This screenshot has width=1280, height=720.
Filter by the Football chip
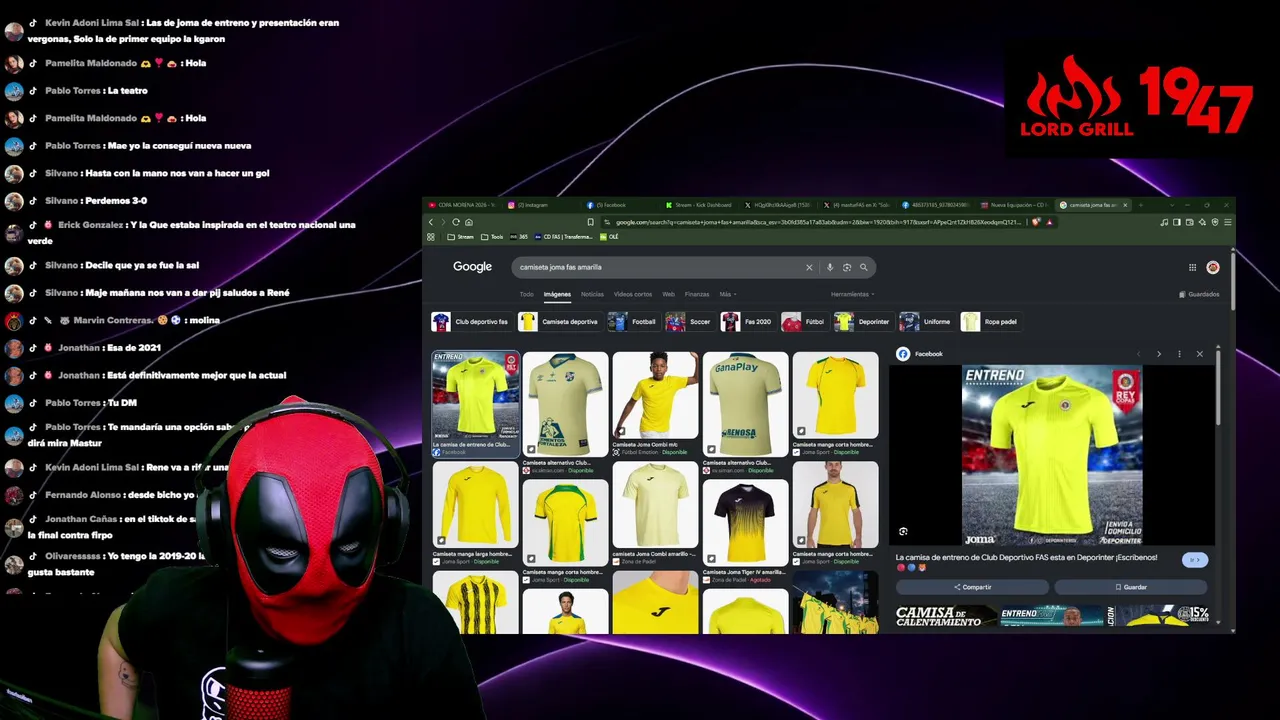[633, 322]
